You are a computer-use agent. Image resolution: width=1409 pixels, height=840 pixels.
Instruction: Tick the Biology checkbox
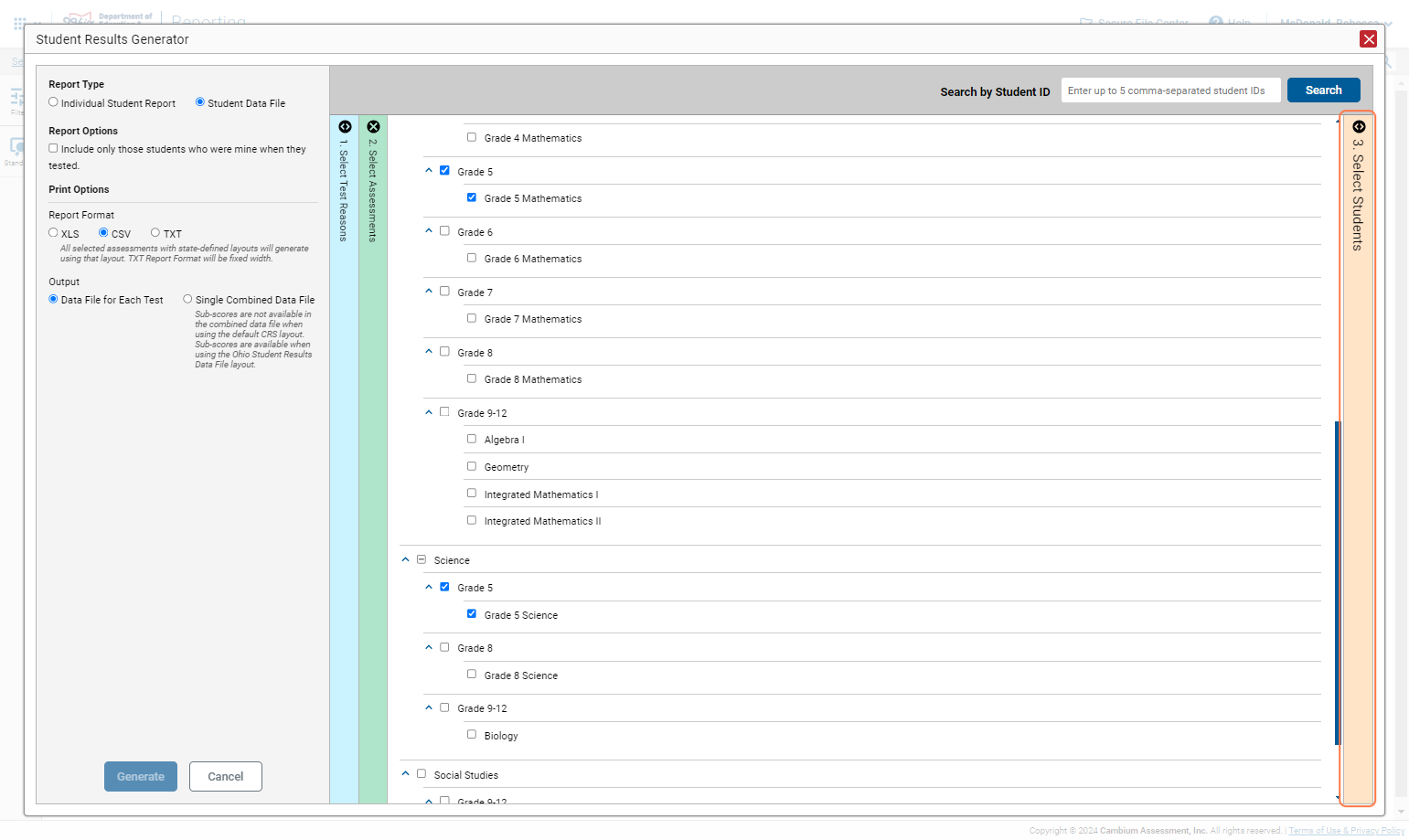click(x=472, y=734)
